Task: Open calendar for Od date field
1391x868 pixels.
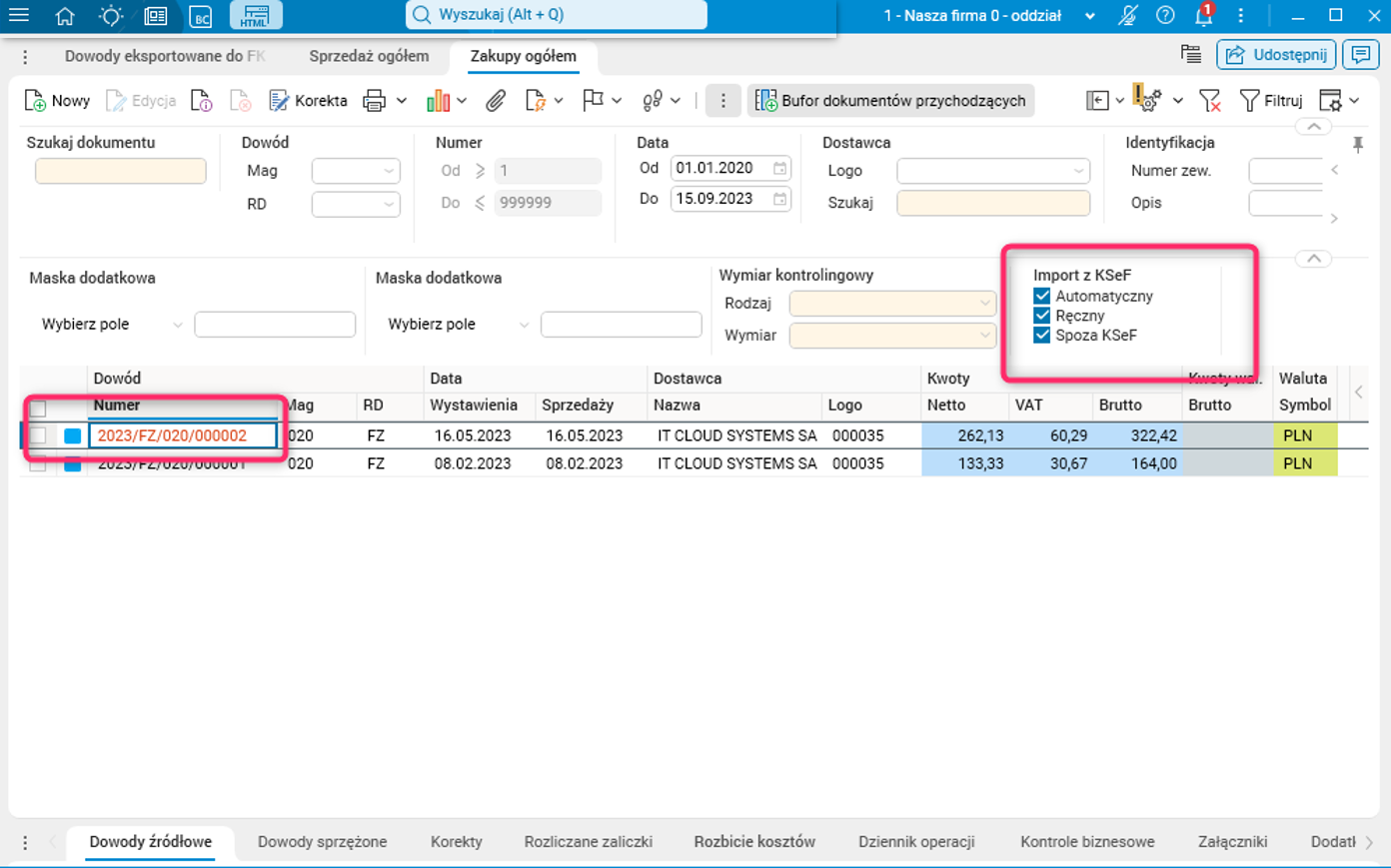Action: coord(780,169)
